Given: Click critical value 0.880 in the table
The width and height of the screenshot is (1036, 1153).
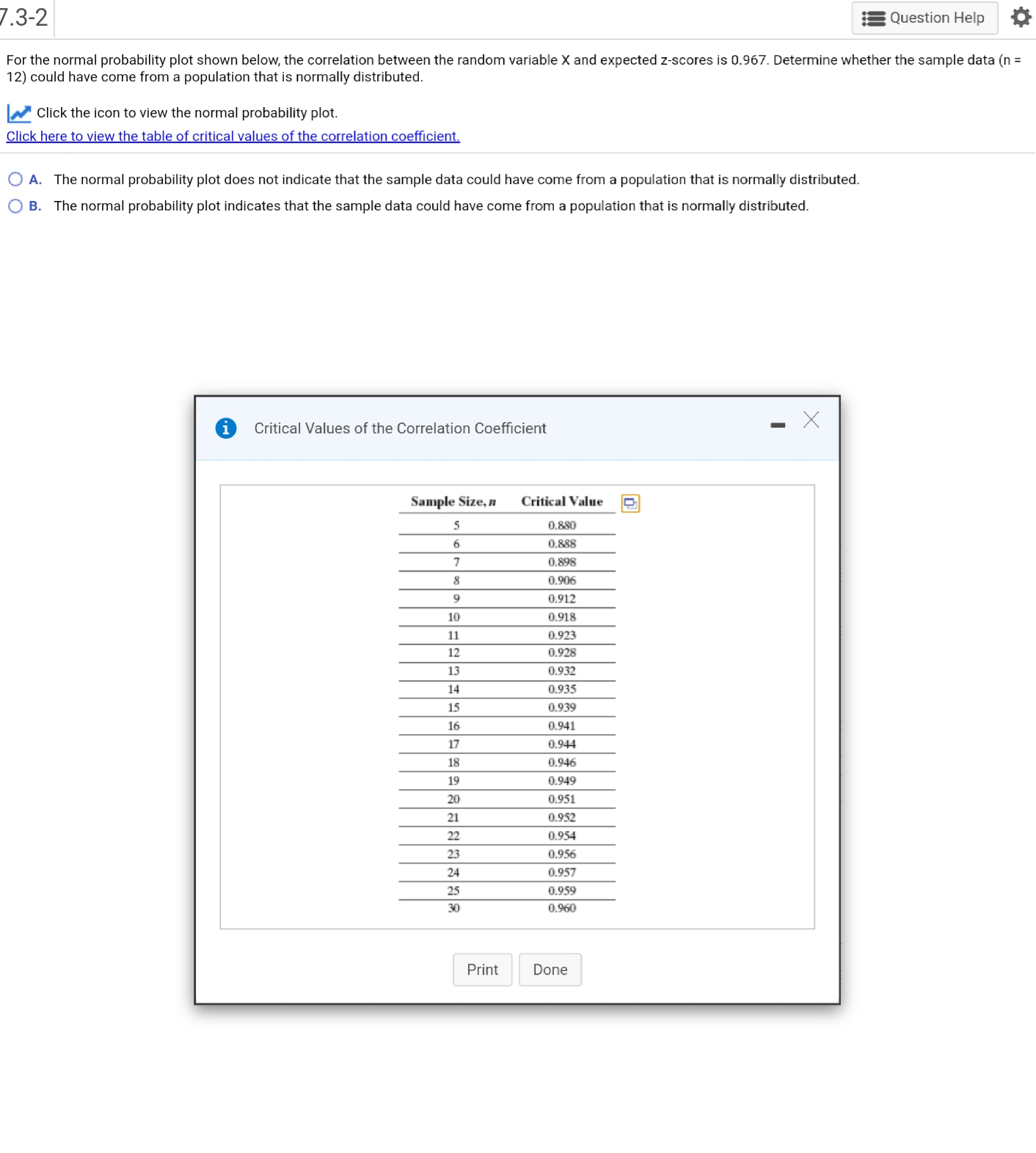Looking at the screenshot, I should pyautogui.click(x=562, y=525).
